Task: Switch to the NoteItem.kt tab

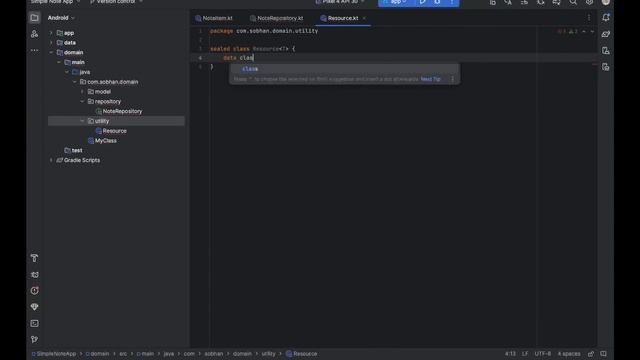Action: pyautogui.click(x=214, y=18)
